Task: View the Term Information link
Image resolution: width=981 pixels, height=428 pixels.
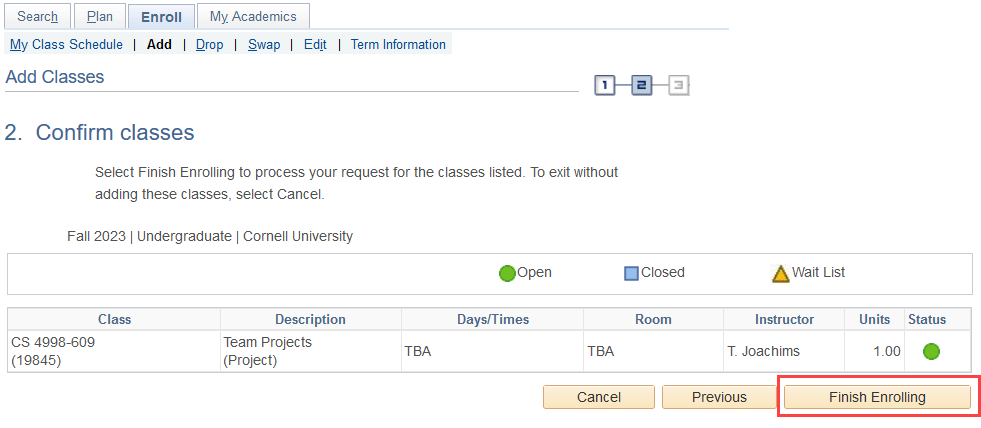Action: point(398,45)
